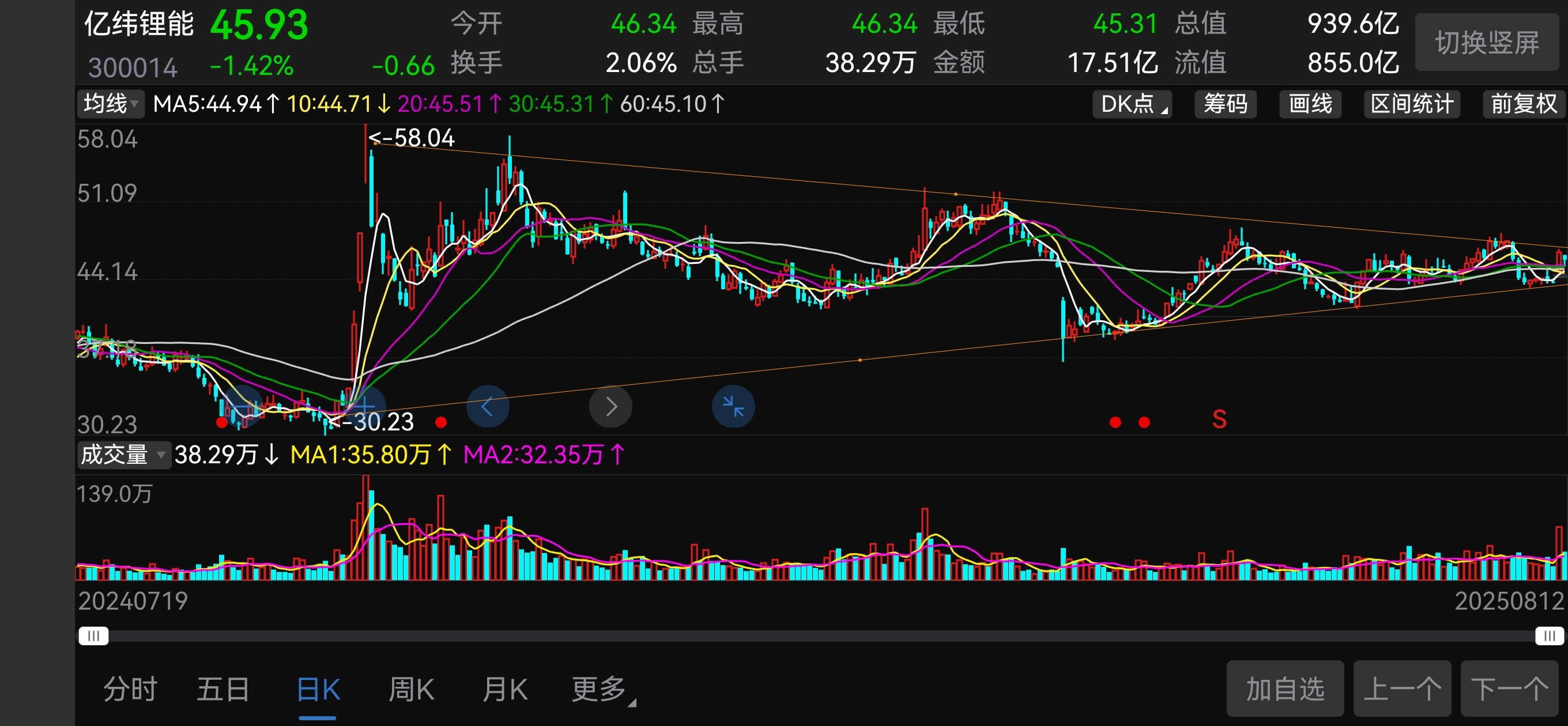The width and height of the screenshot is (1568, 726).
Task: Open the 成交量 indicator dropdown
Action: (123, 455)
